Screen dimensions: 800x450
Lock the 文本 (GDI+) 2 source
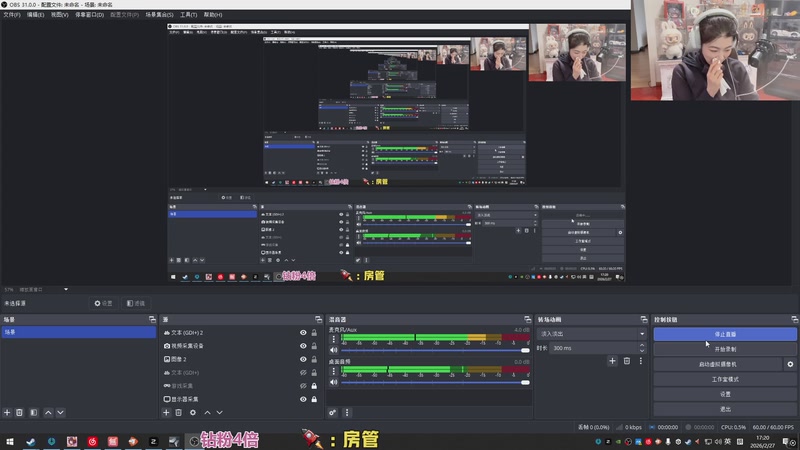point(314,333)
